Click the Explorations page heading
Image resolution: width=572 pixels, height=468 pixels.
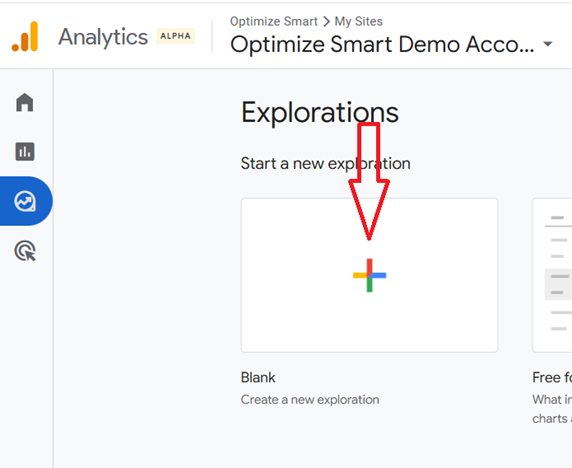pos(320,112)
